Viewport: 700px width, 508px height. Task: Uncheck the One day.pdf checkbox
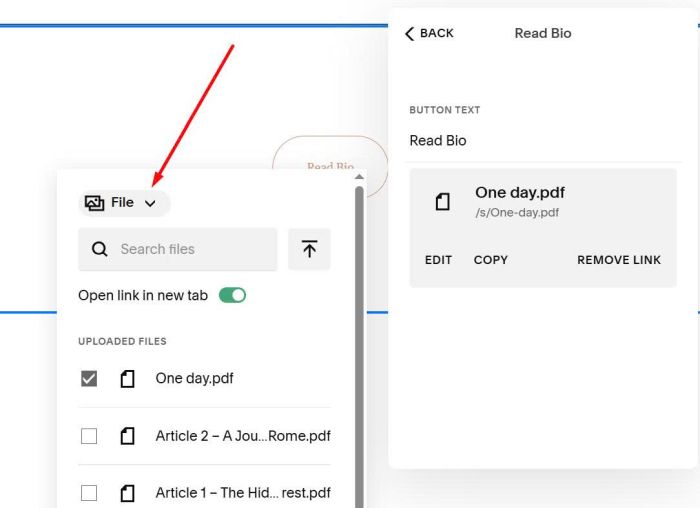click(89, 379)
